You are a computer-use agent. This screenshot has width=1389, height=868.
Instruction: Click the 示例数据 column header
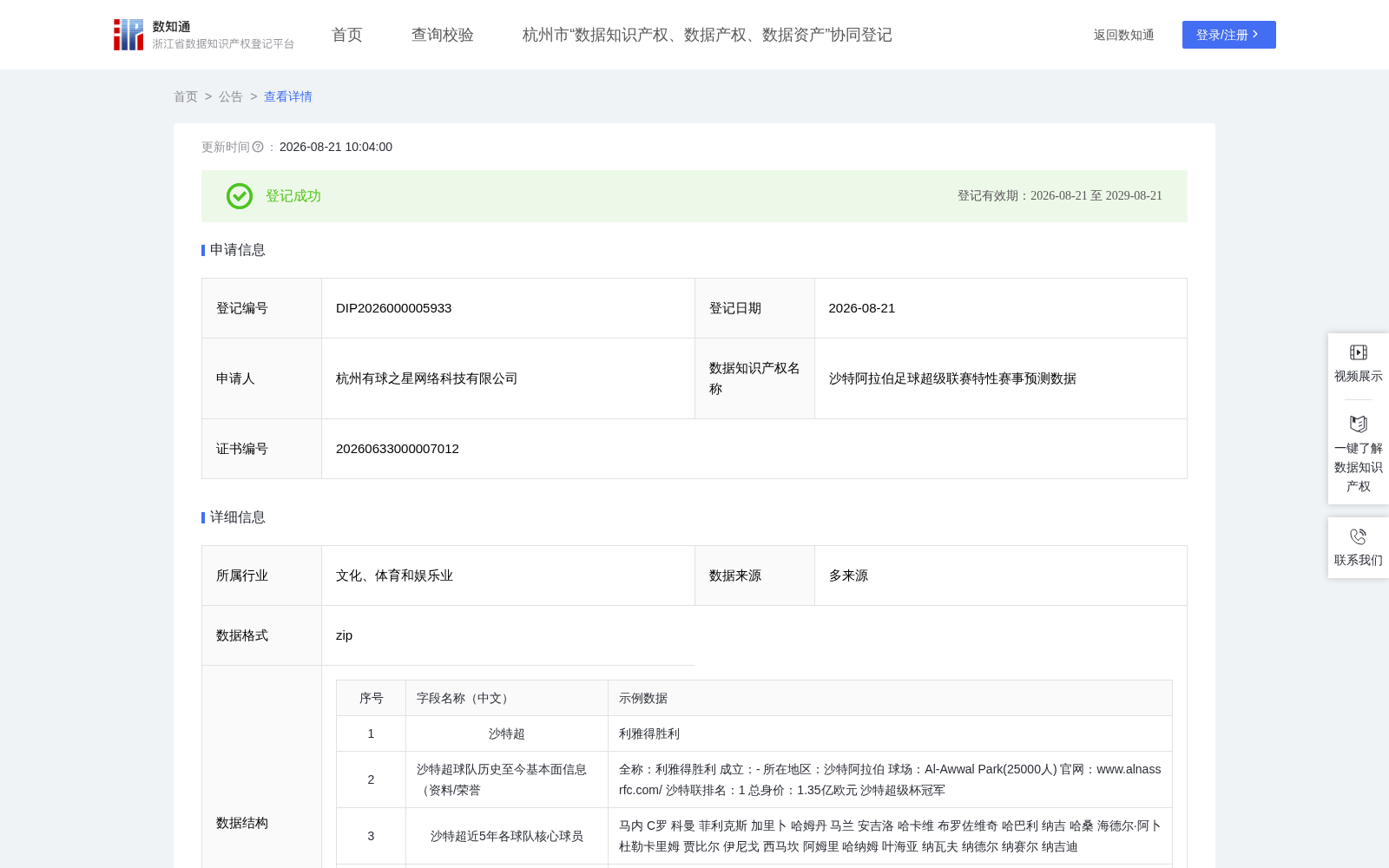[x=890, y=698]
